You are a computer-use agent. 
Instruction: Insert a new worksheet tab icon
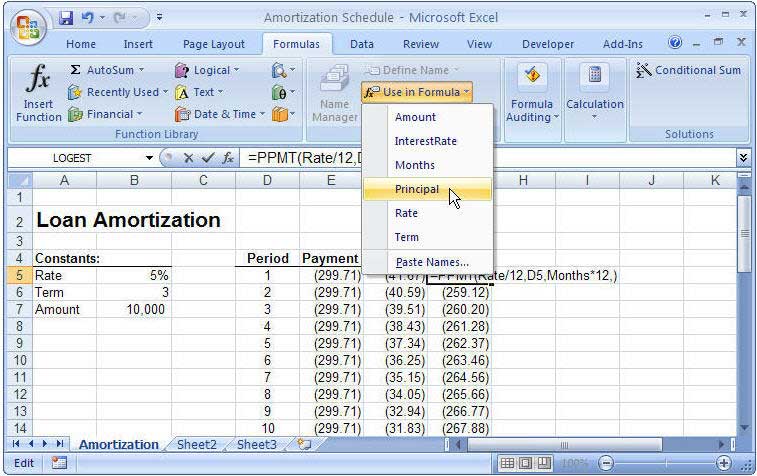coord(304,444)
